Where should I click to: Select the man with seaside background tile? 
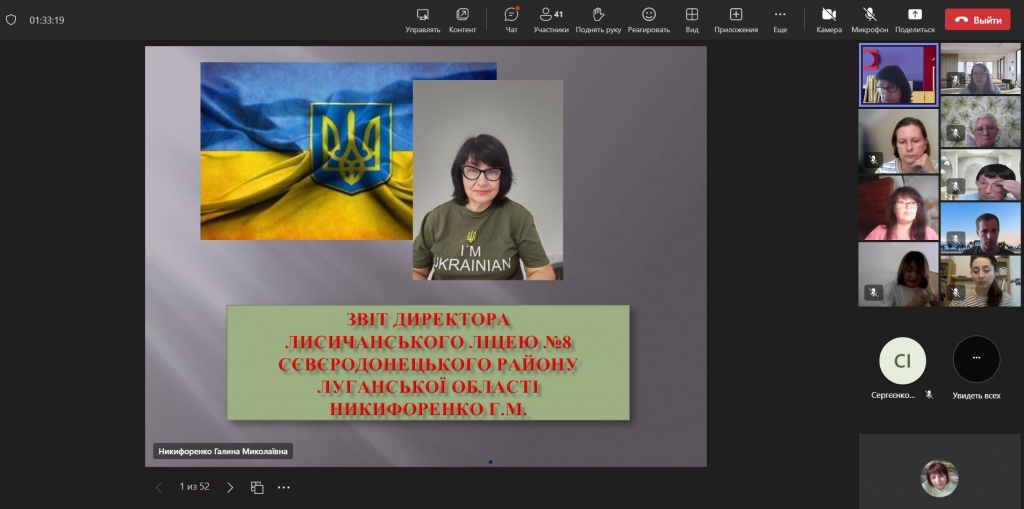[980, 227]
